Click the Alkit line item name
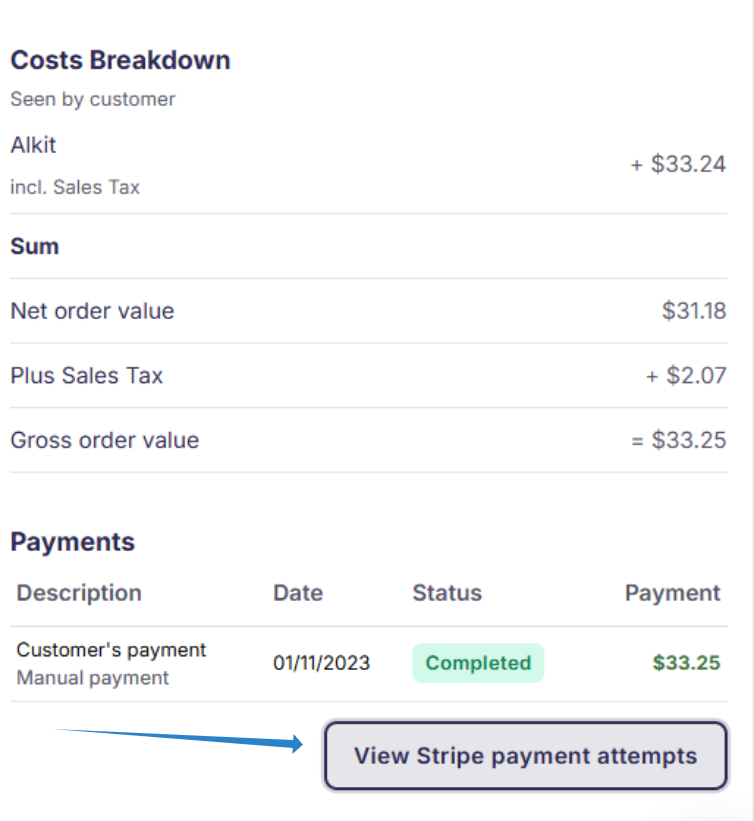This screenshot has width=754, height=821. [x=33, y=145]
